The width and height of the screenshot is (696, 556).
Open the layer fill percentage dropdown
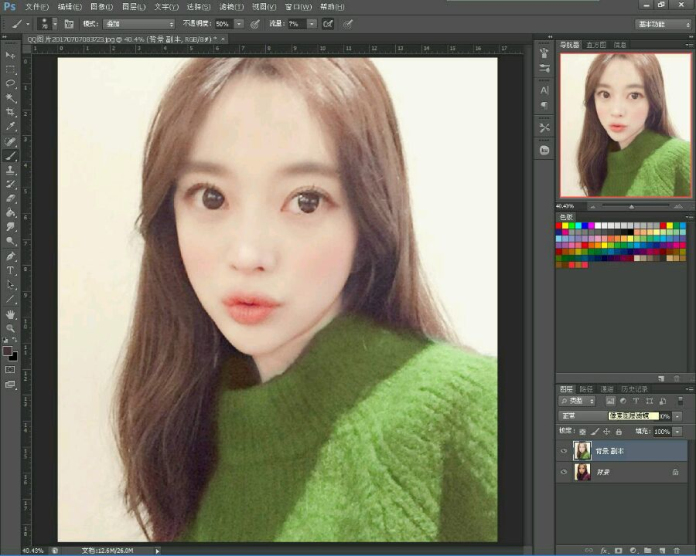click(x=678, y=431)
